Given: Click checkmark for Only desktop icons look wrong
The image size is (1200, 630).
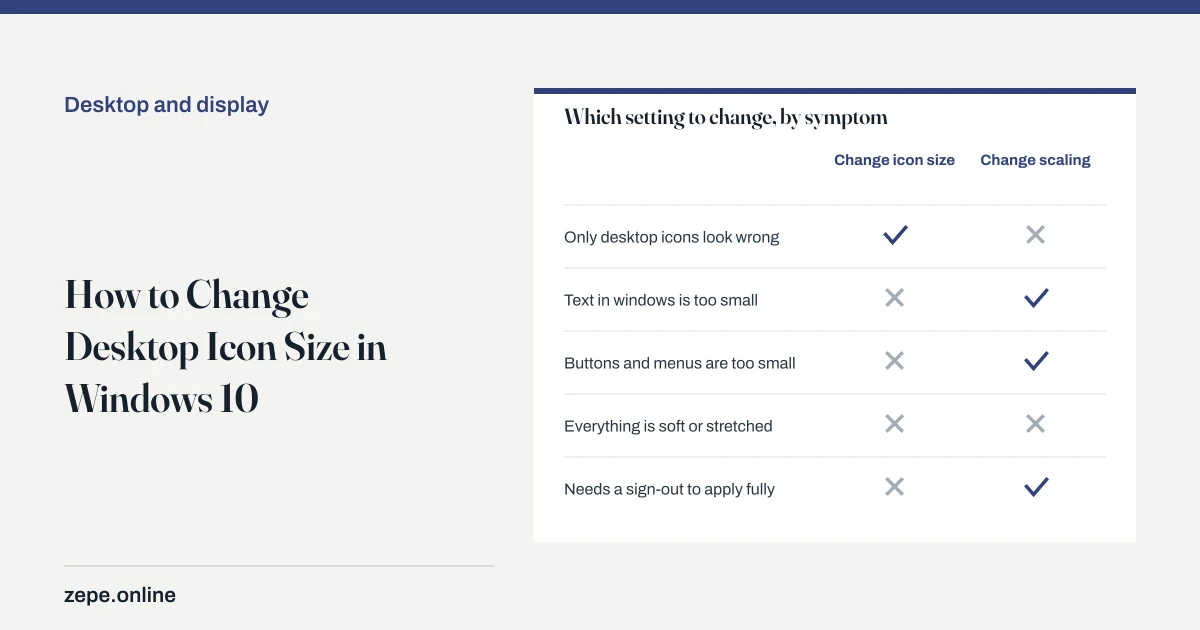Looking at the screenshot, I should tap(895, 236).
